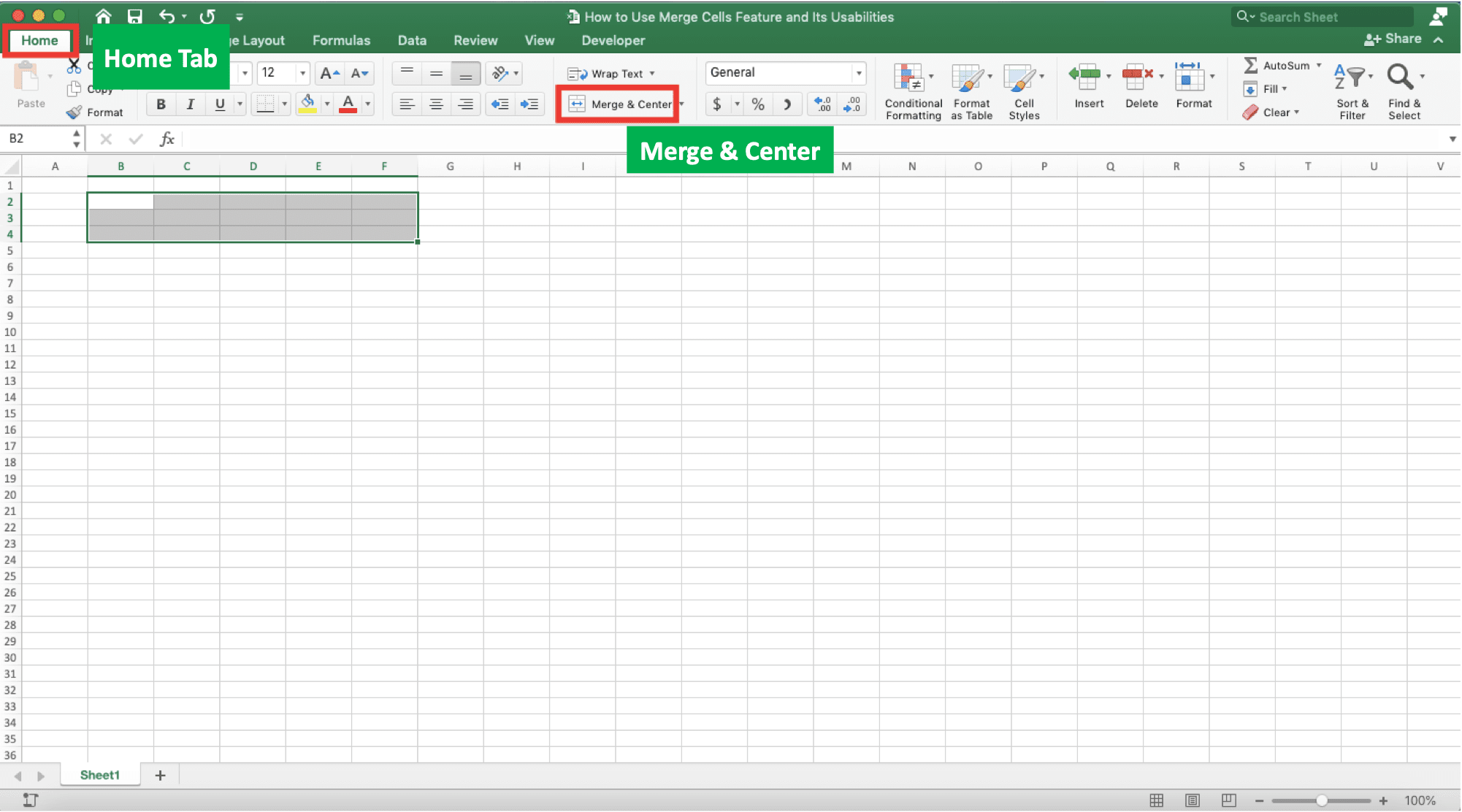This screenshot has width=1462, height=812.
Task: Decrease indent of selected cells
Action: click(500, 104)
